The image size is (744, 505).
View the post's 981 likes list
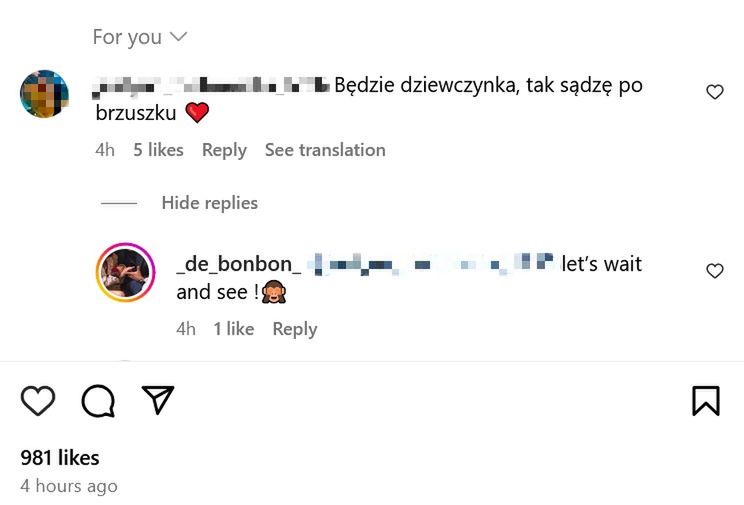point(60,458)
